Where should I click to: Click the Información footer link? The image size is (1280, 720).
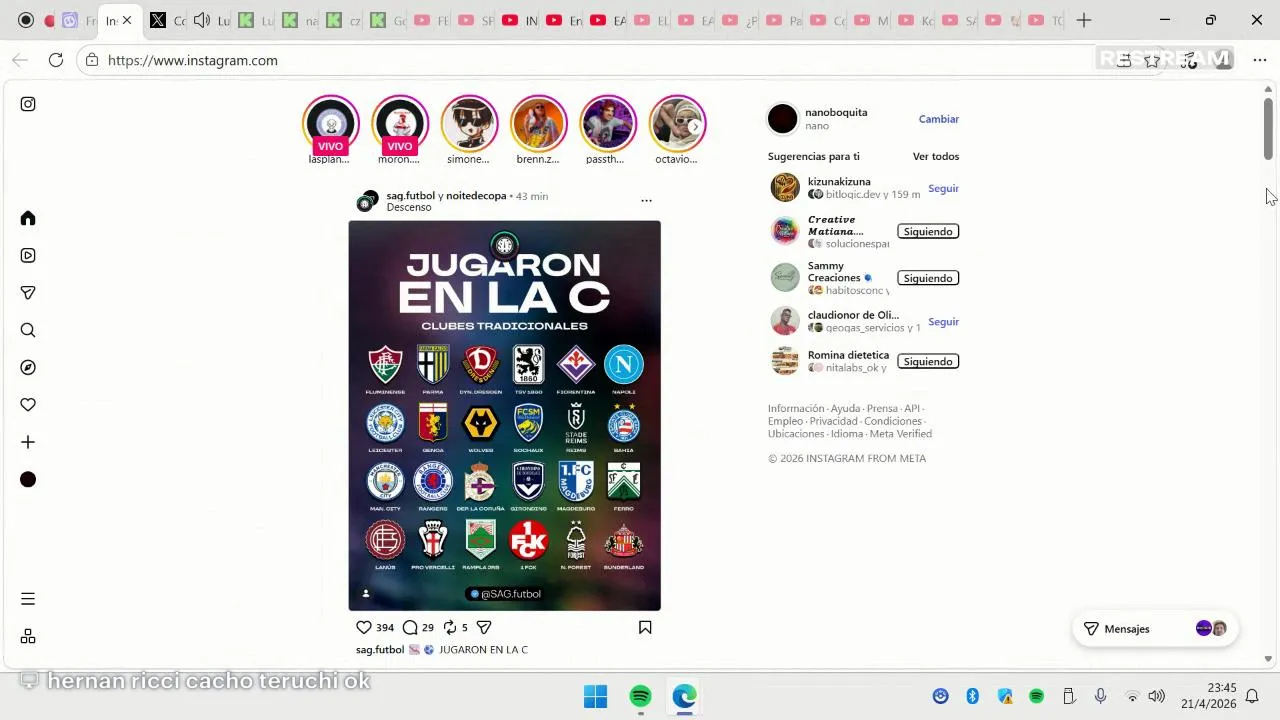796,408
